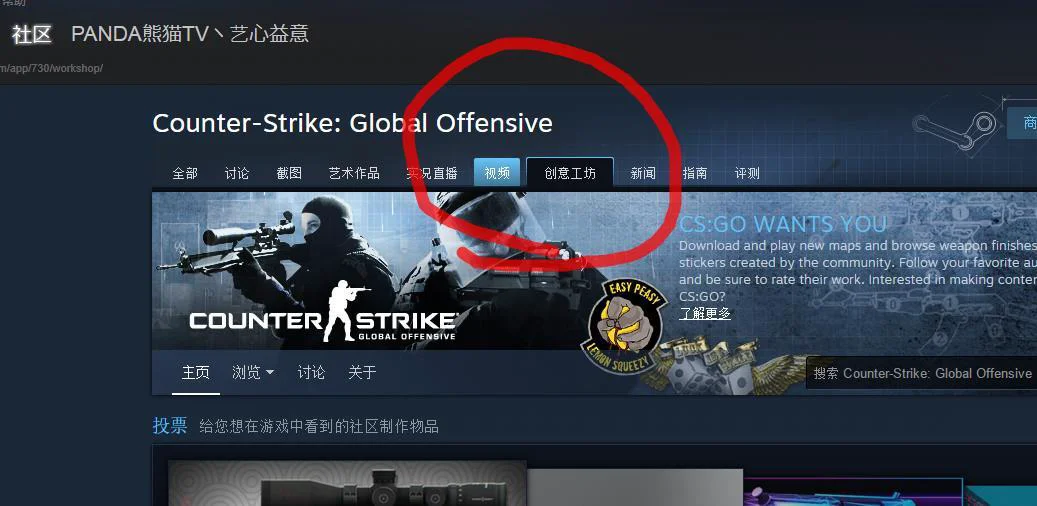Select the 主页 workshop tab
Image resolution: width=1037 pixels, height=506 pixels.
(x=196, y=372)
